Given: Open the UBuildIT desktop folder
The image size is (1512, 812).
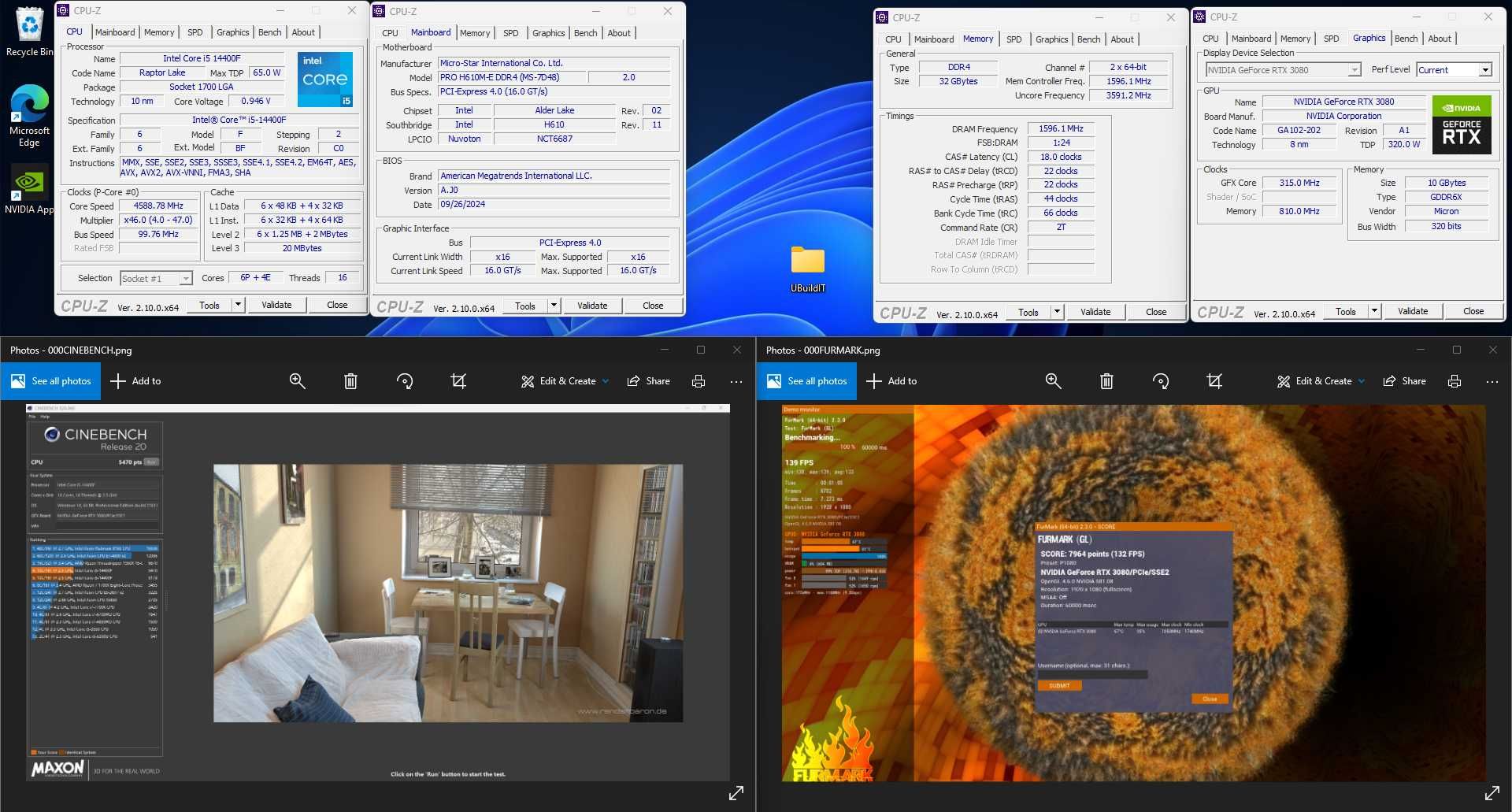Looking at the screenshot, I should coord(808,269).
